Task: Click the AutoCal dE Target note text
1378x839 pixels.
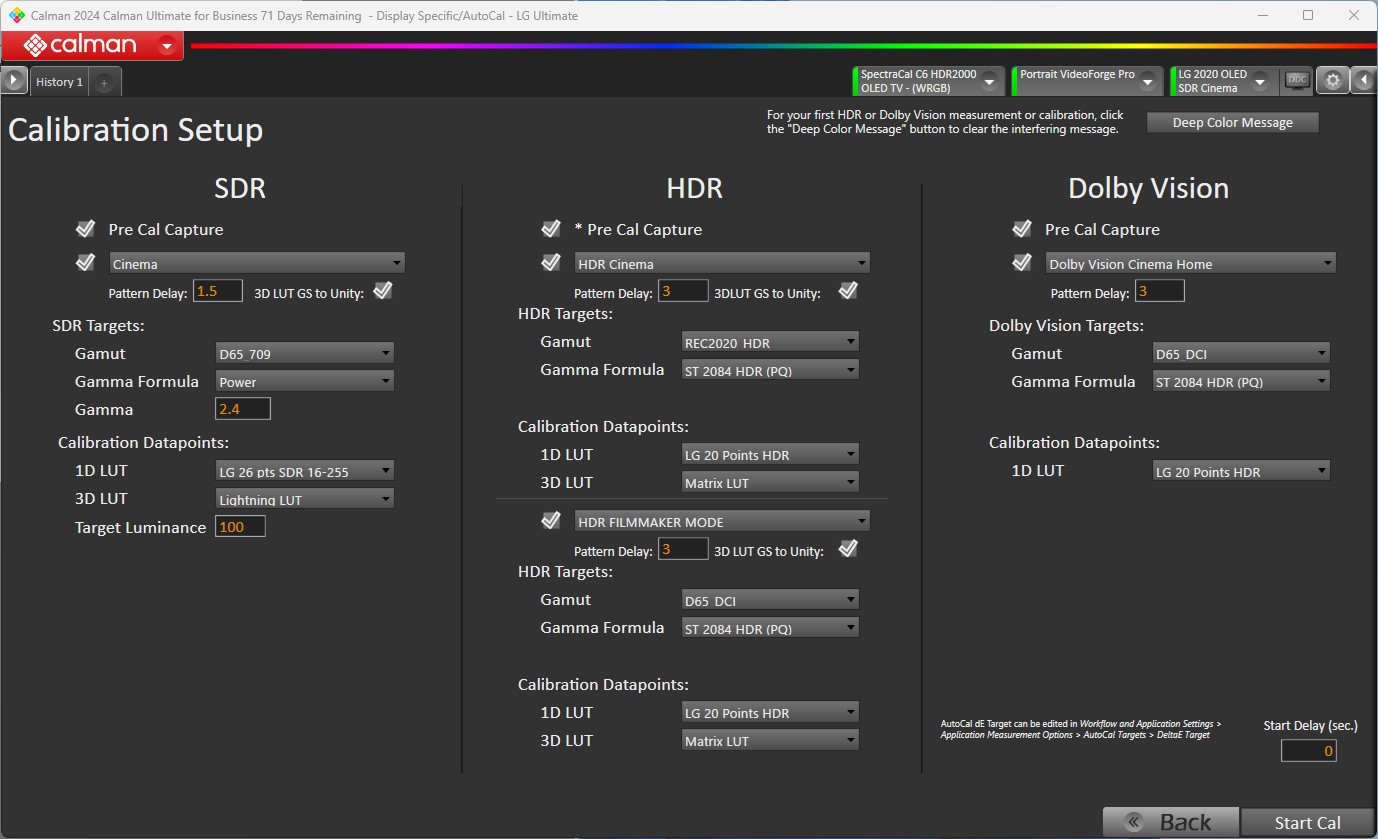Action: tap(1080, 729)
